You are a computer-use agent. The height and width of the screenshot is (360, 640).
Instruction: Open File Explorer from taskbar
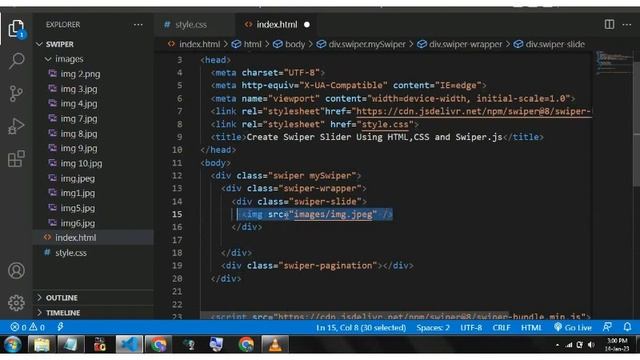coord(42,344)
